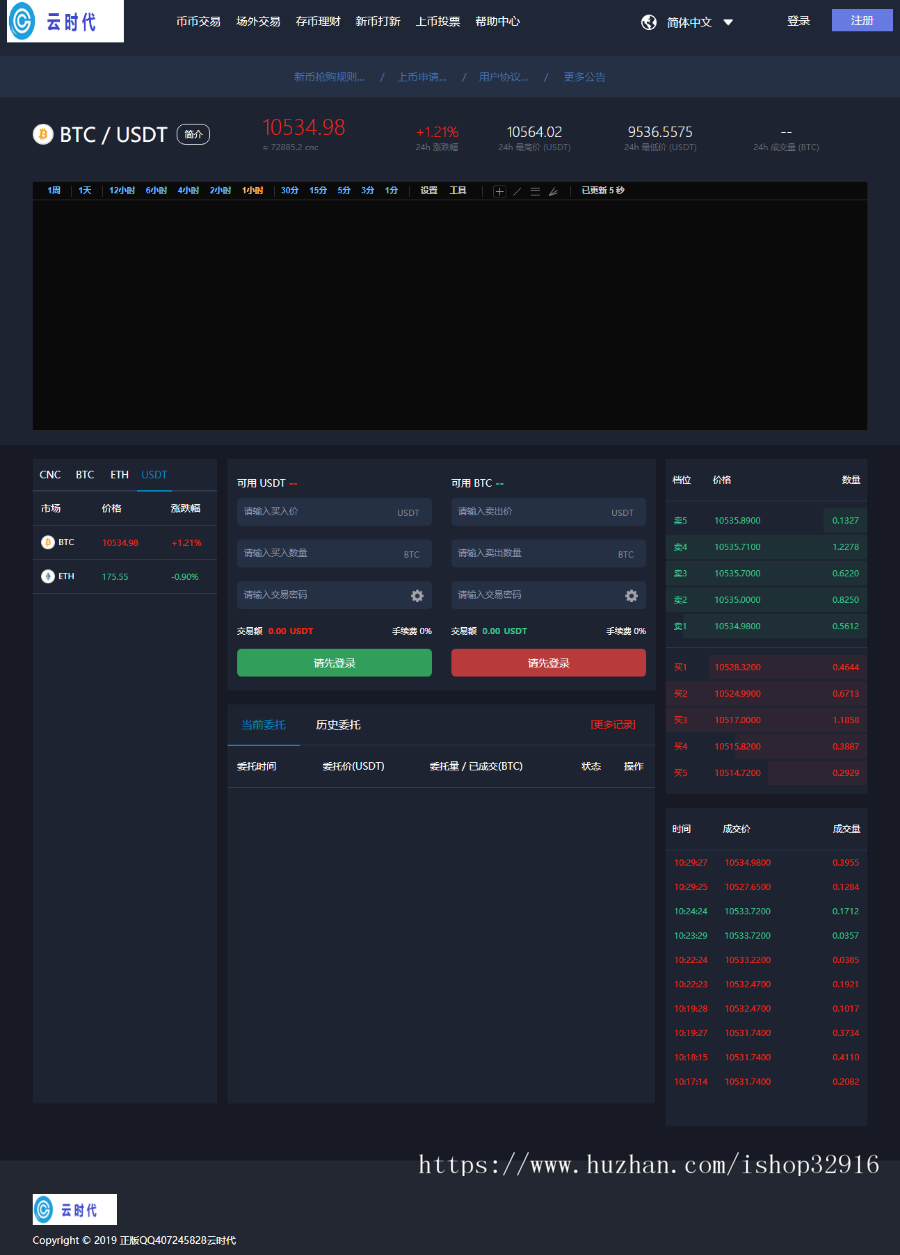Switch to the ETH market tab
This screenshot has height=1255, width=900.
[x=120, y=475]
